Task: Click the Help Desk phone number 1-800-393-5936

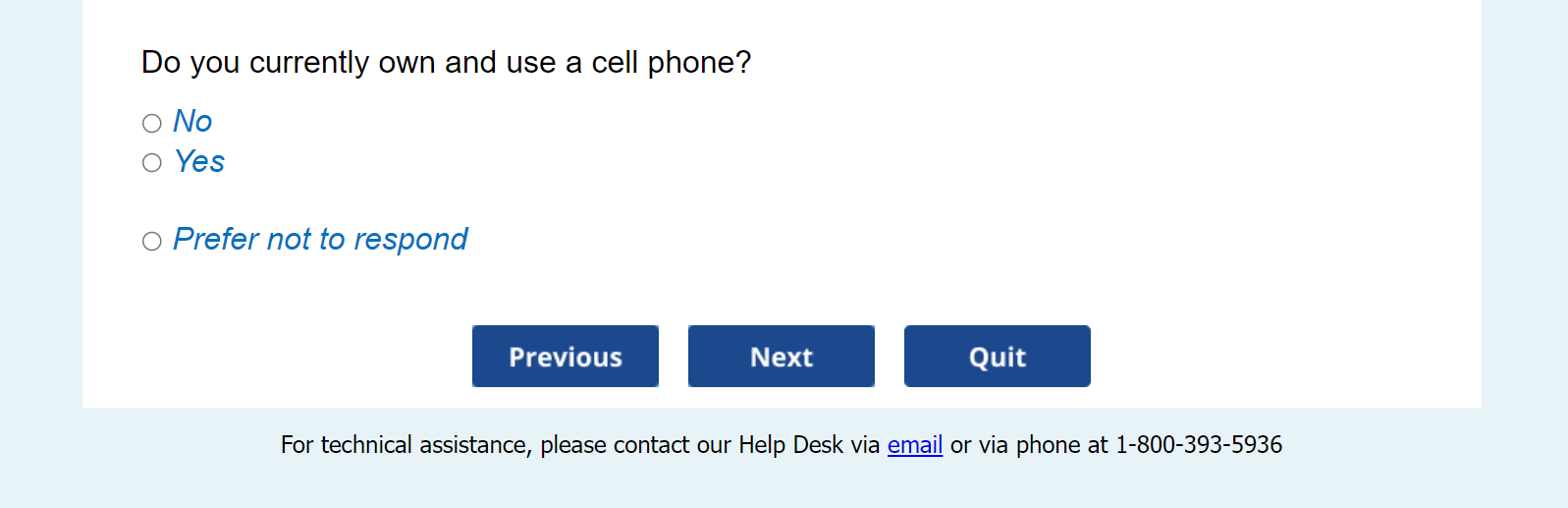Action: 1198,445
